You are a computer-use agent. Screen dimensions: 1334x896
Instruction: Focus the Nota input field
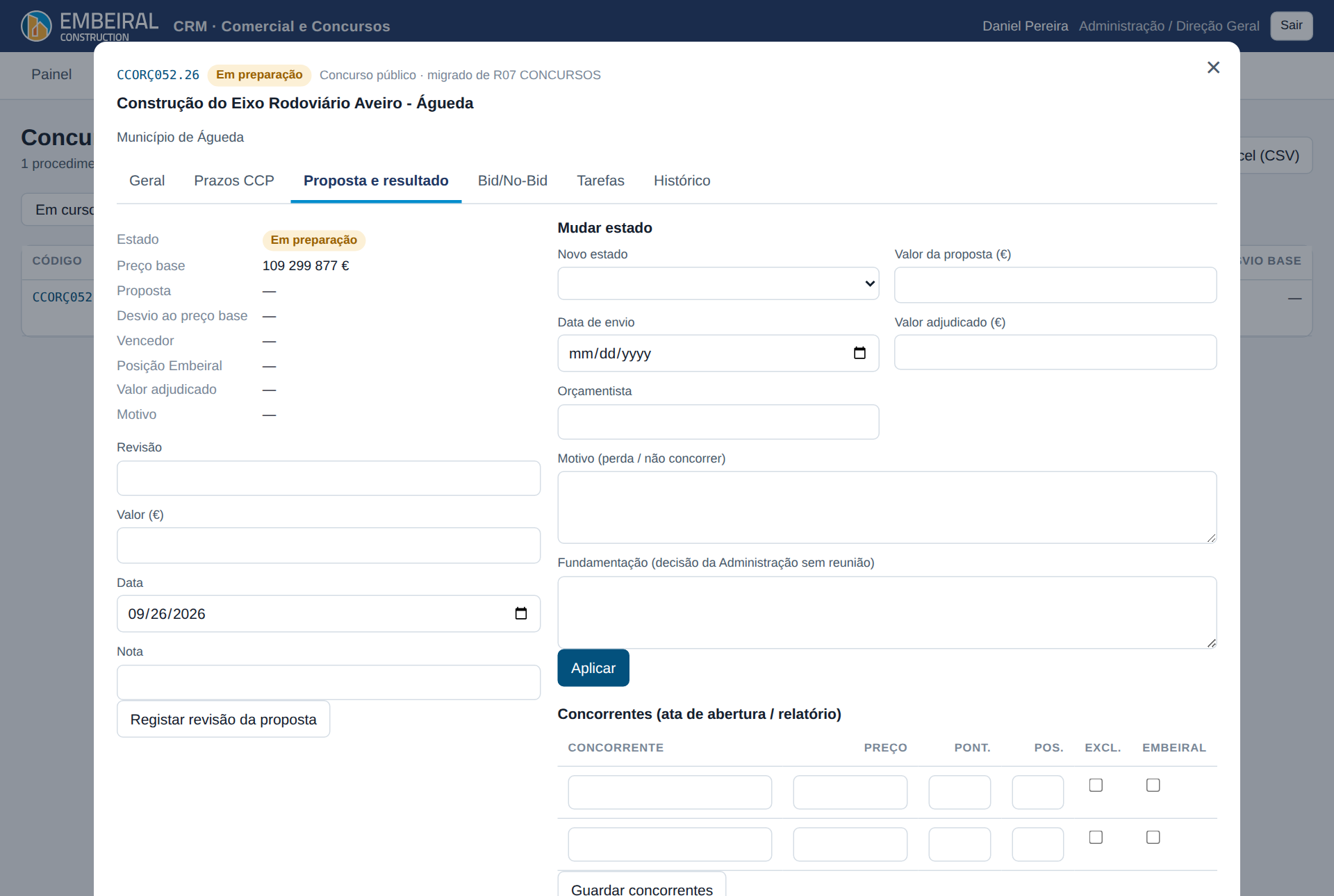pyautogui.click(x=328, y=682)
